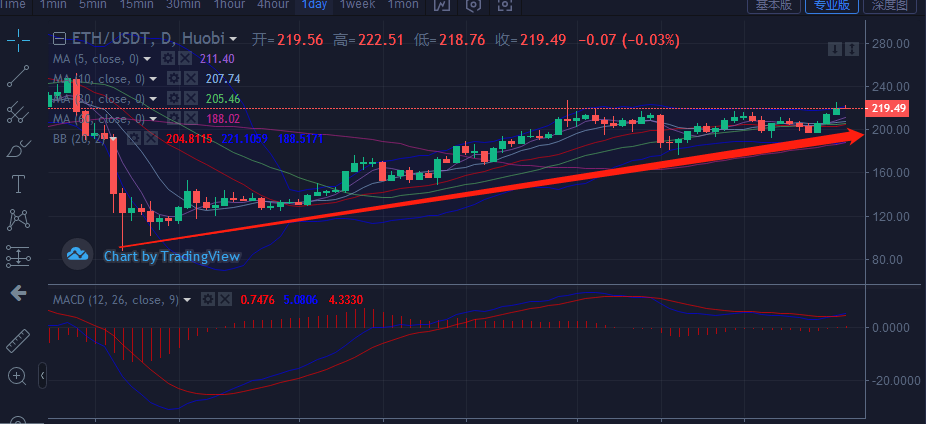Open MA (30, close, 0) dropdown arrow
Image resolution: width=926 pixels, height=424 pixels.
[153, 99]
